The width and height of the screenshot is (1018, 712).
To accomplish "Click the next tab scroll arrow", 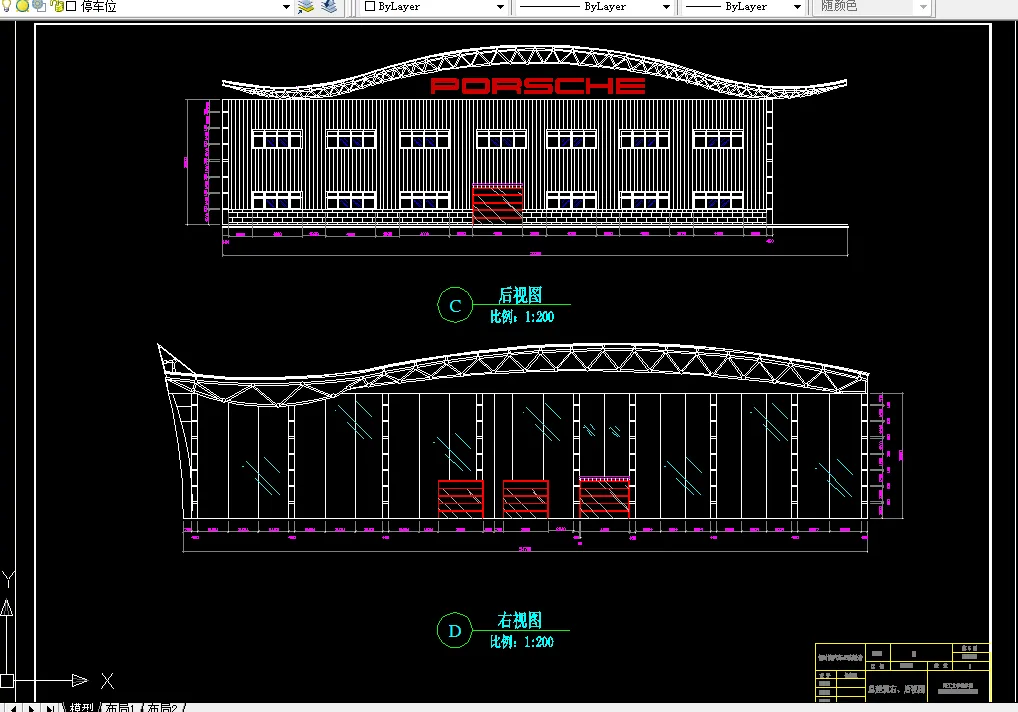I will point(31,708).
